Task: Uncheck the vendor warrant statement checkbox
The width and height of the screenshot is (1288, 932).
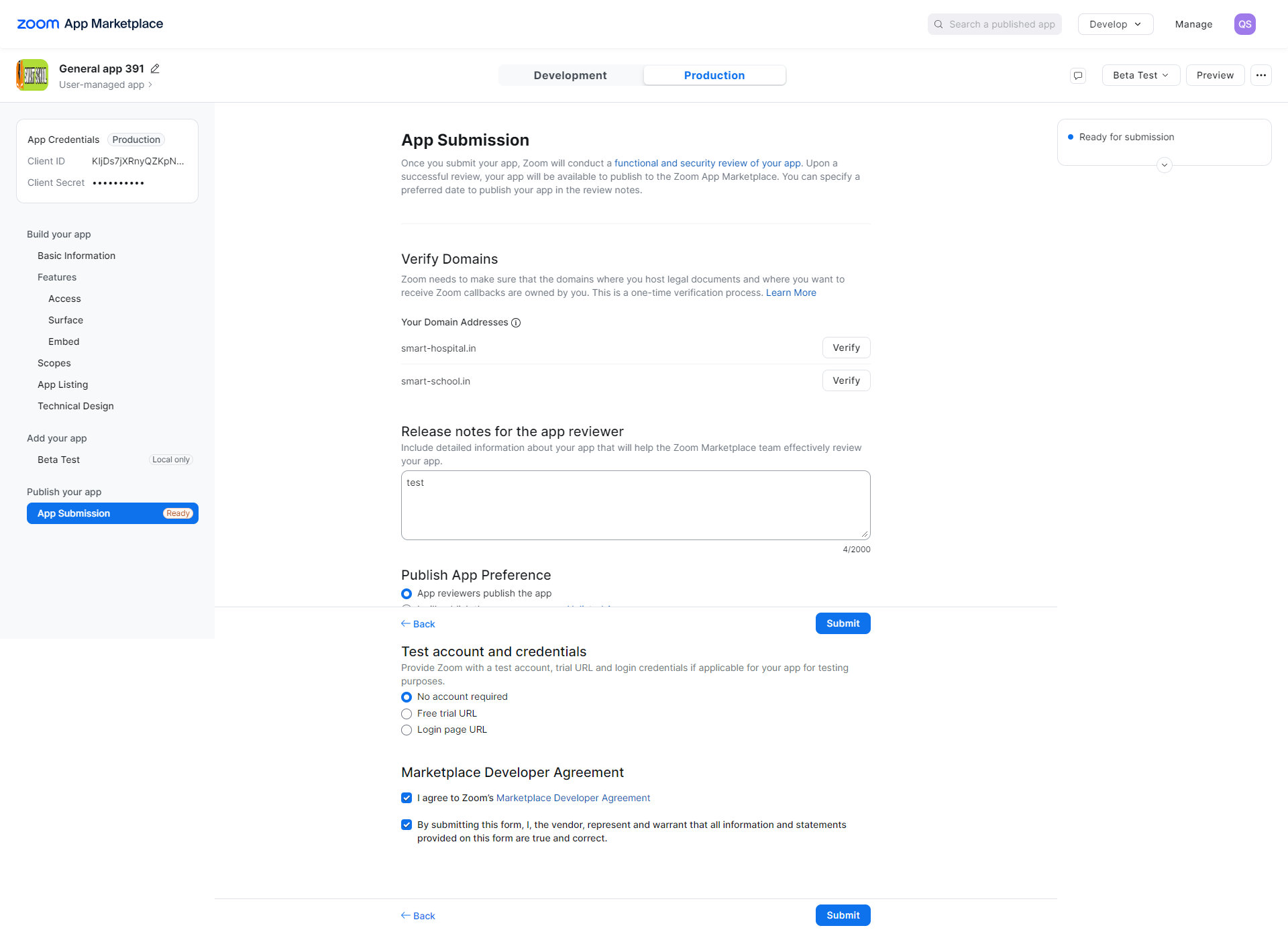Action: [407, 825]
